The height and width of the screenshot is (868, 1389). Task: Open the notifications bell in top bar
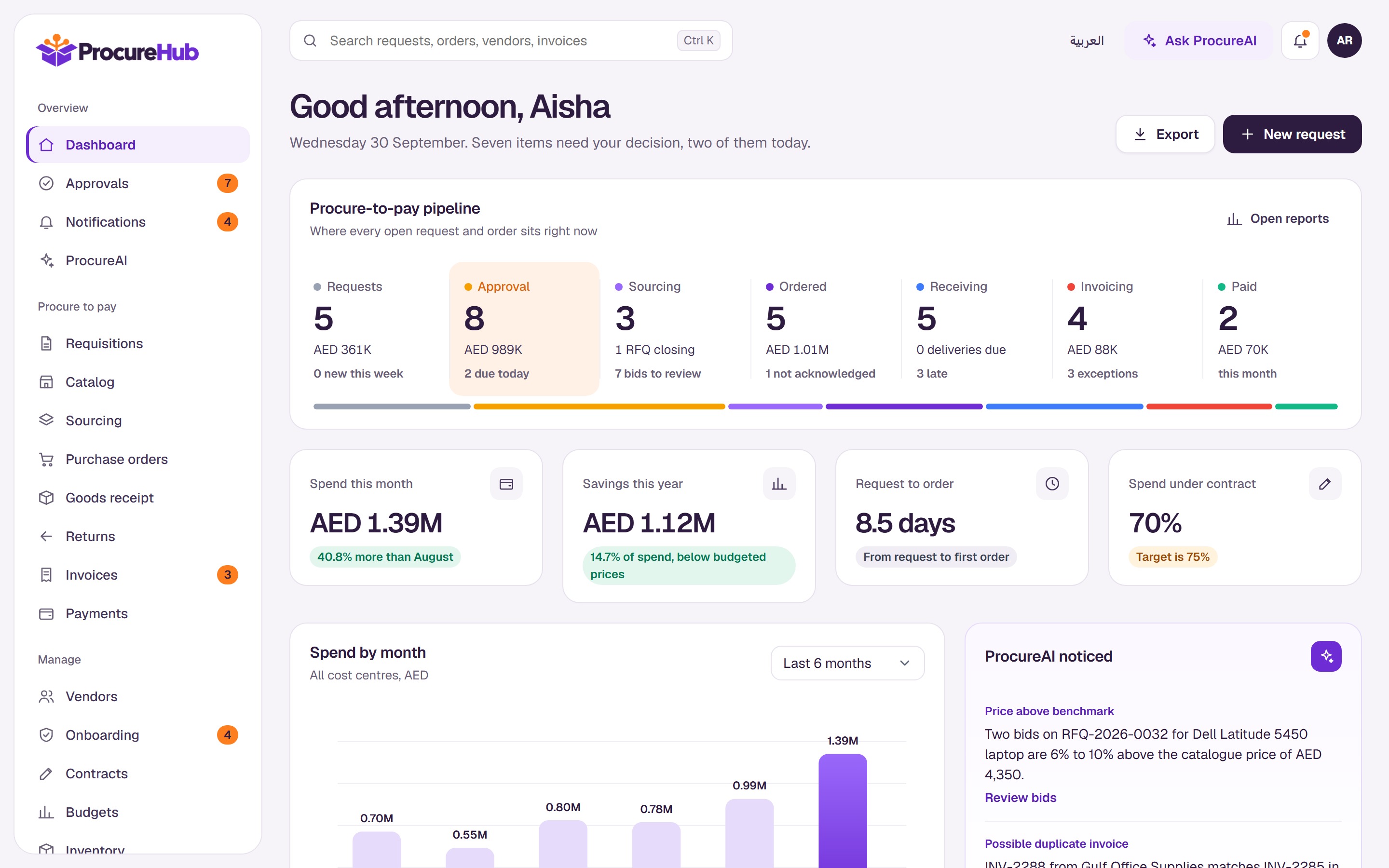click(x=1300, y=41)
